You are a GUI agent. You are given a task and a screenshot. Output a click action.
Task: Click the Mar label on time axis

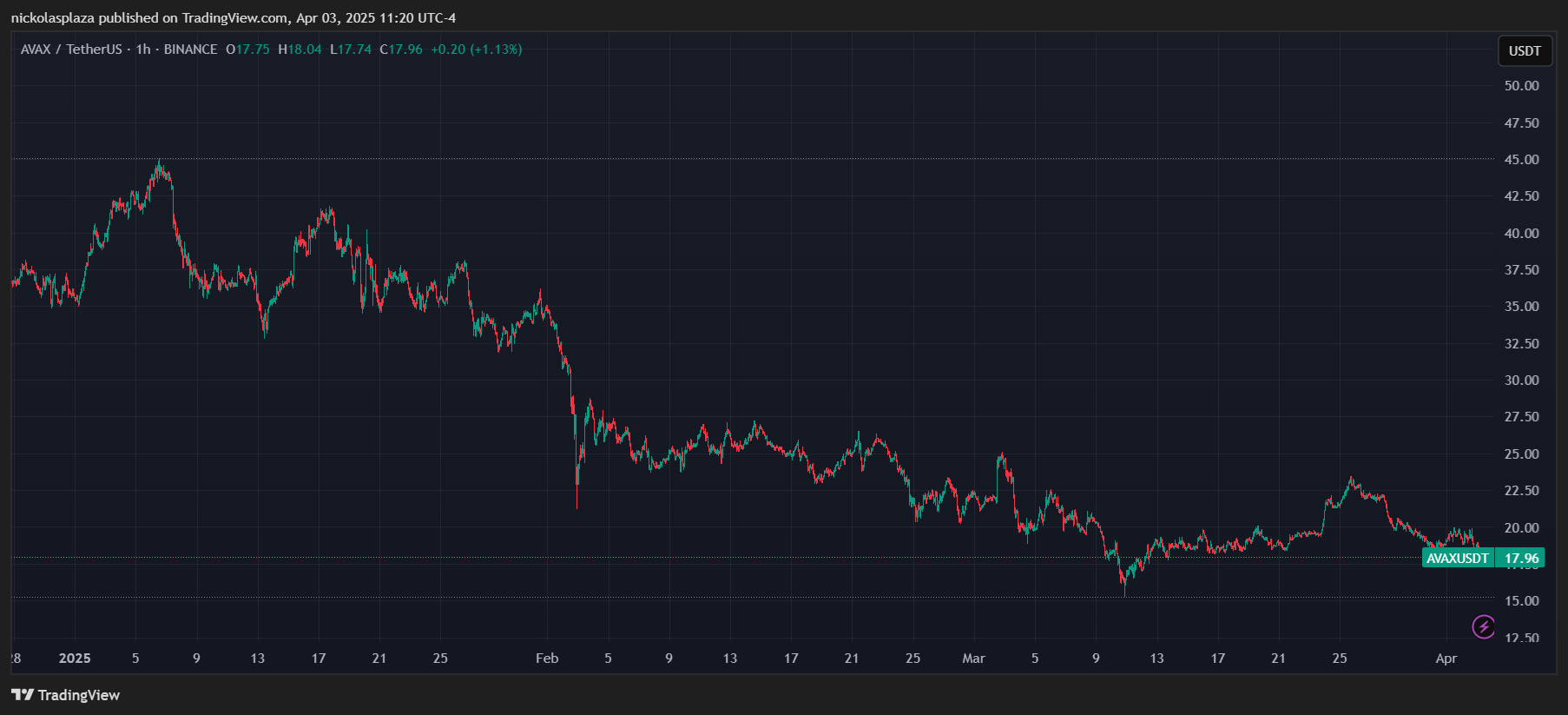click(973, 659)
